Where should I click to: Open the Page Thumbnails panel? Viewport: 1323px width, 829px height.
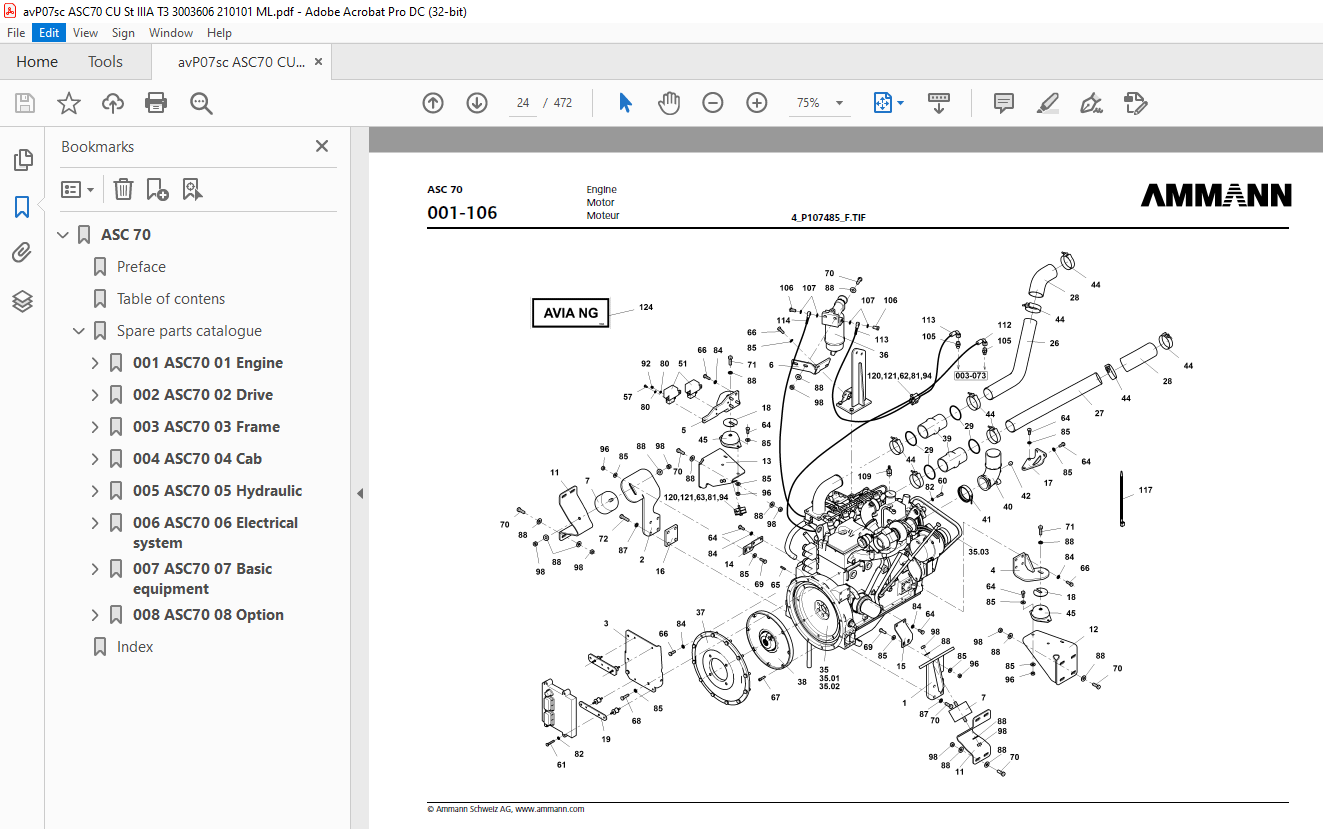click(x=22, y=160)
